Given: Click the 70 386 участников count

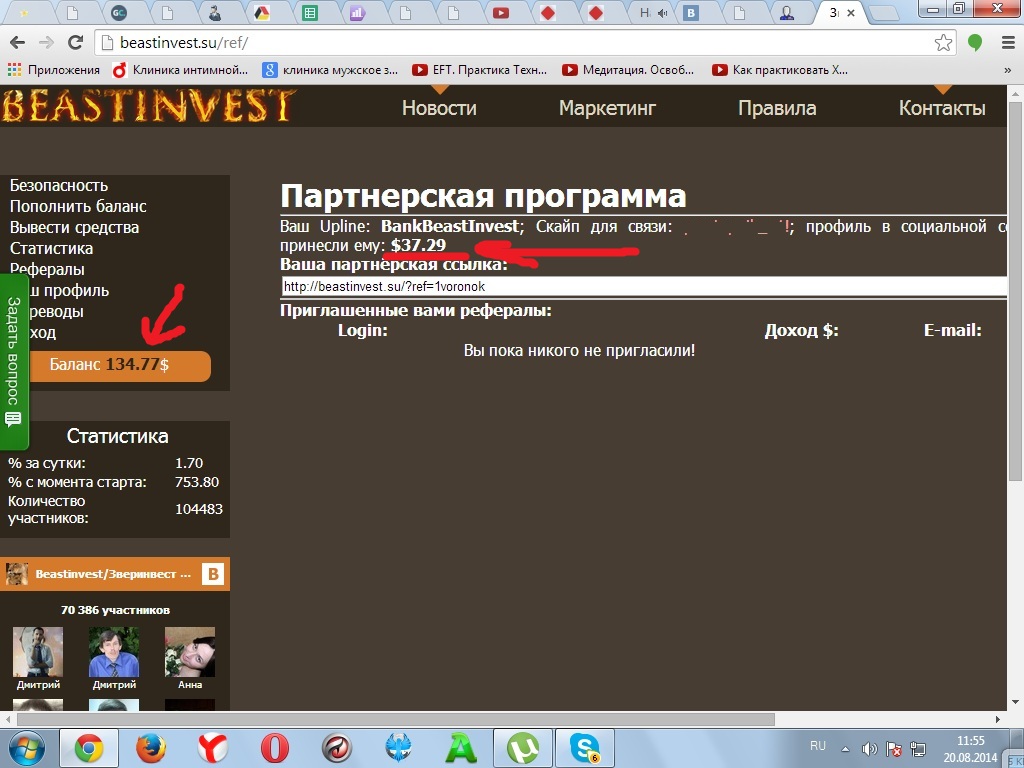Looking at the screenshot, I should (116, 610).
